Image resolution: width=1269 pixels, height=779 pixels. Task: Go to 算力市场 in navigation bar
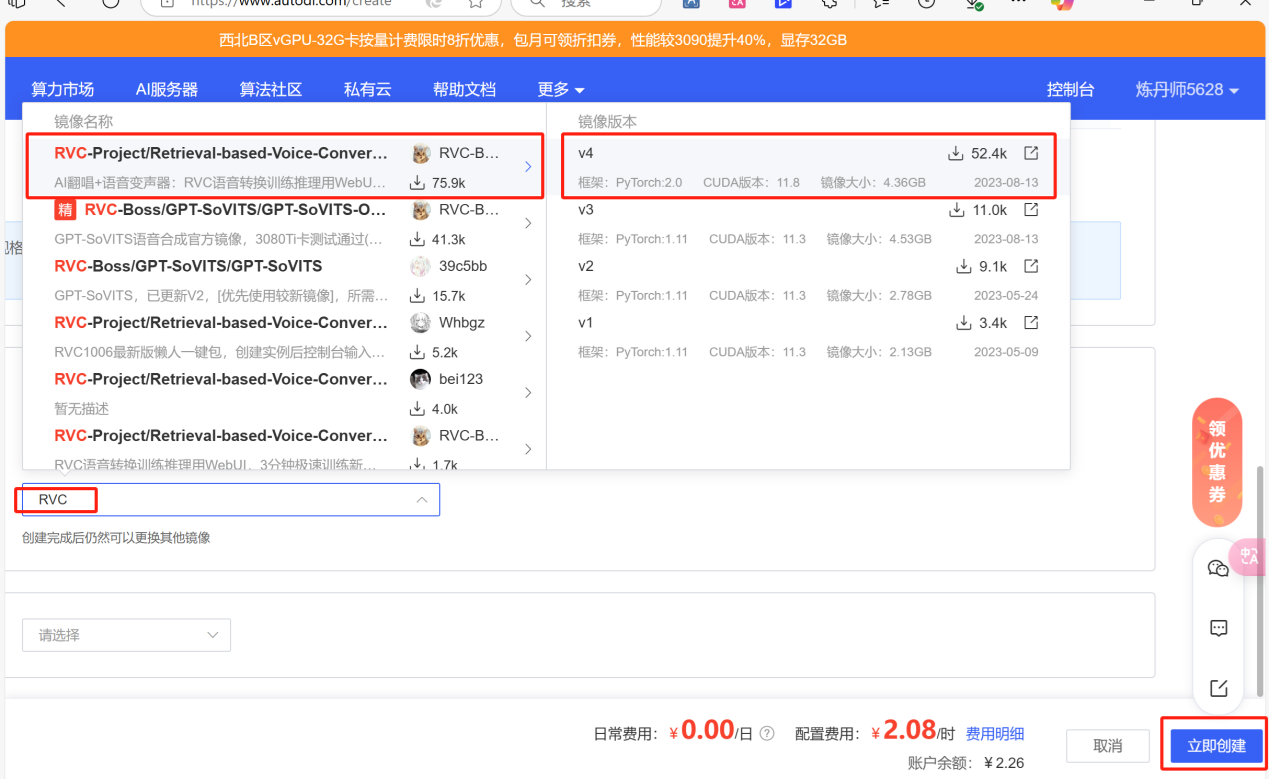coord(62,89)
